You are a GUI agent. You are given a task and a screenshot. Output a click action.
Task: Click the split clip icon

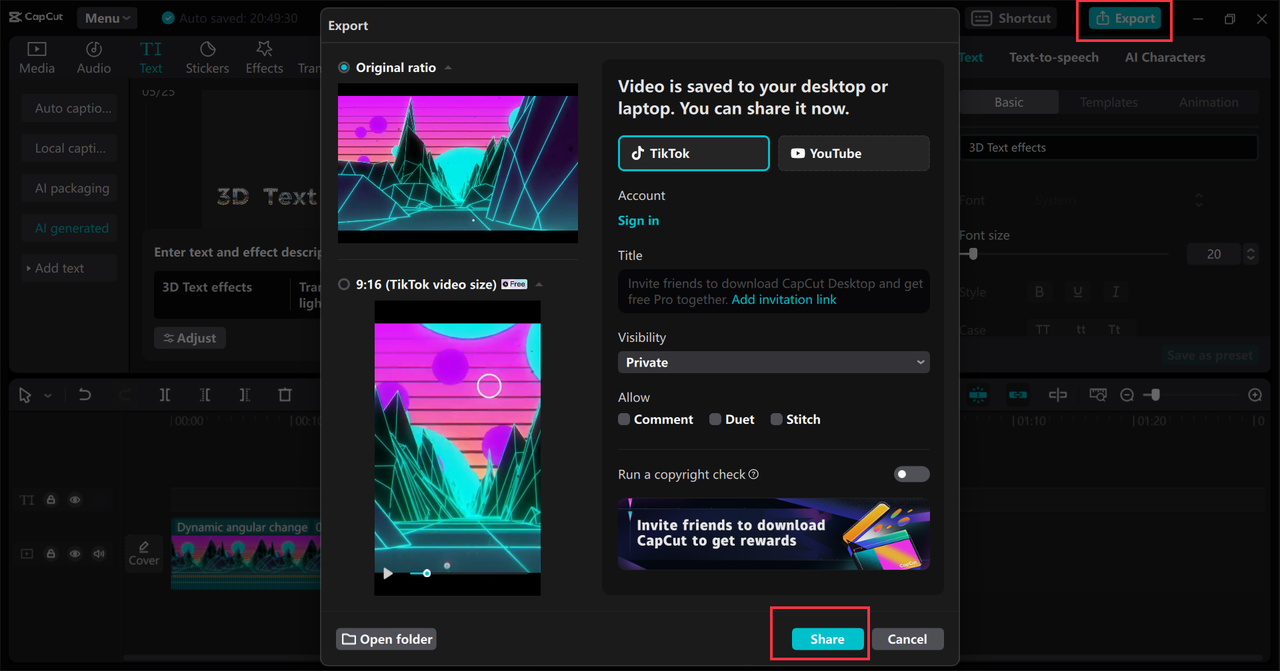[165, 395]
